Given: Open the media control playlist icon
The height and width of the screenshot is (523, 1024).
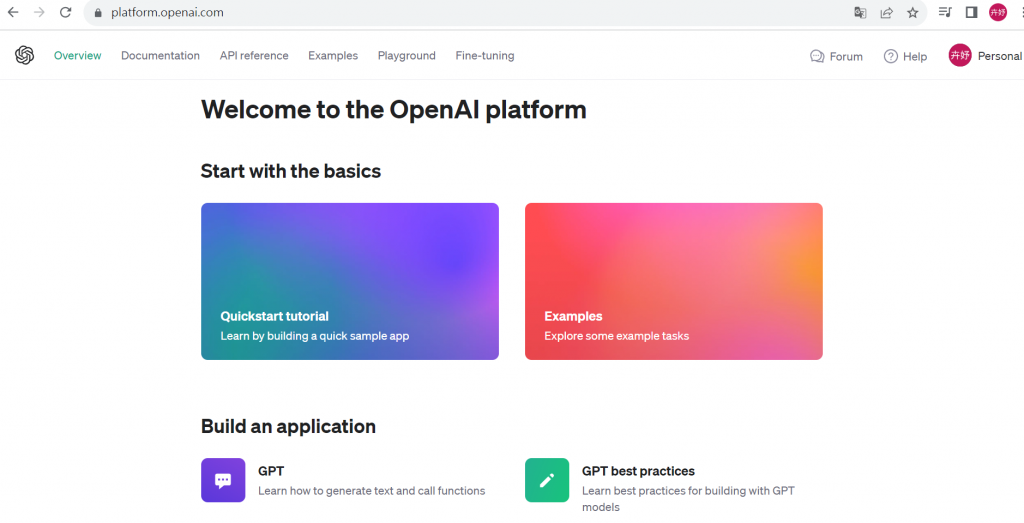Looking at the screenshot, I should (945, 12).
